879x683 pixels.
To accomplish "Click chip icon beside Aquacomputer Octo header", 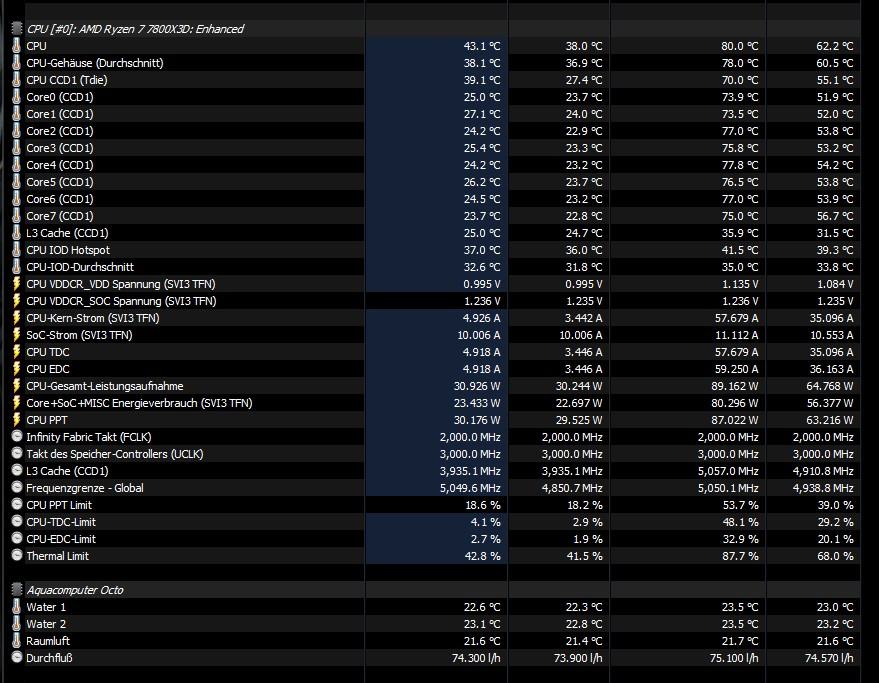I will pos(17,589).
